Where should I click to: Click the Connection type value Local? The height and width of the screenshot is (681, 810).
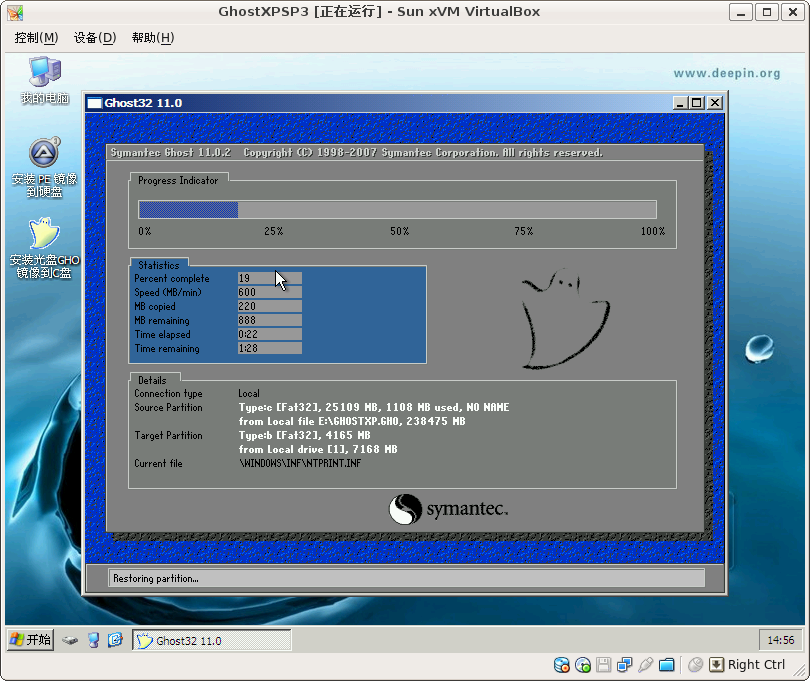[x=249, y=393]
